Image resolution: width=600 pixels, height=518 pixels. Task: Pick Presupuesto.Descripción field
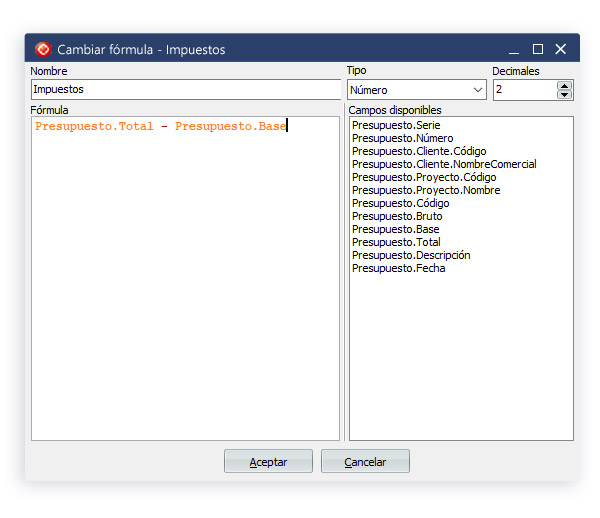coord(411,255)
